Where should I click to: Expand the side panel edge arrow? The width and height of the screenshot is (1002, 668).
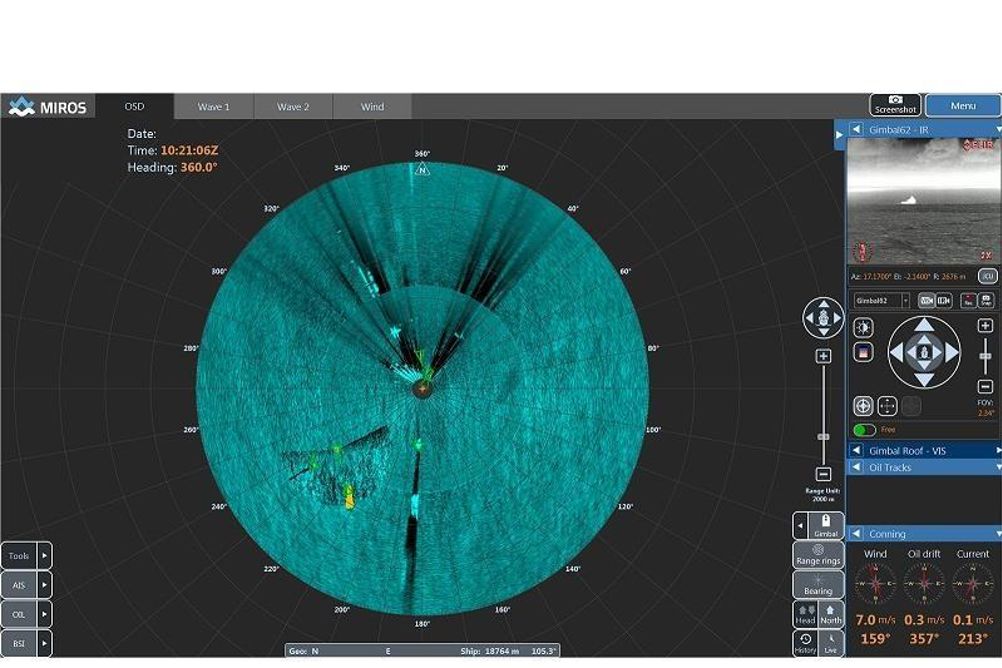pos(840,135)
